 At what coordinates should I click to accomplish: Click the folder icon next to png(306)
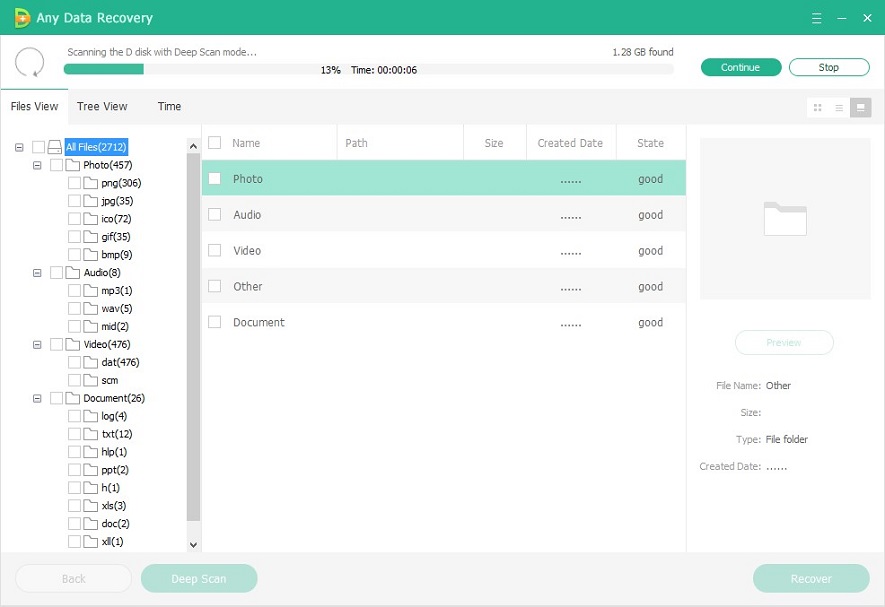(90, 183)
